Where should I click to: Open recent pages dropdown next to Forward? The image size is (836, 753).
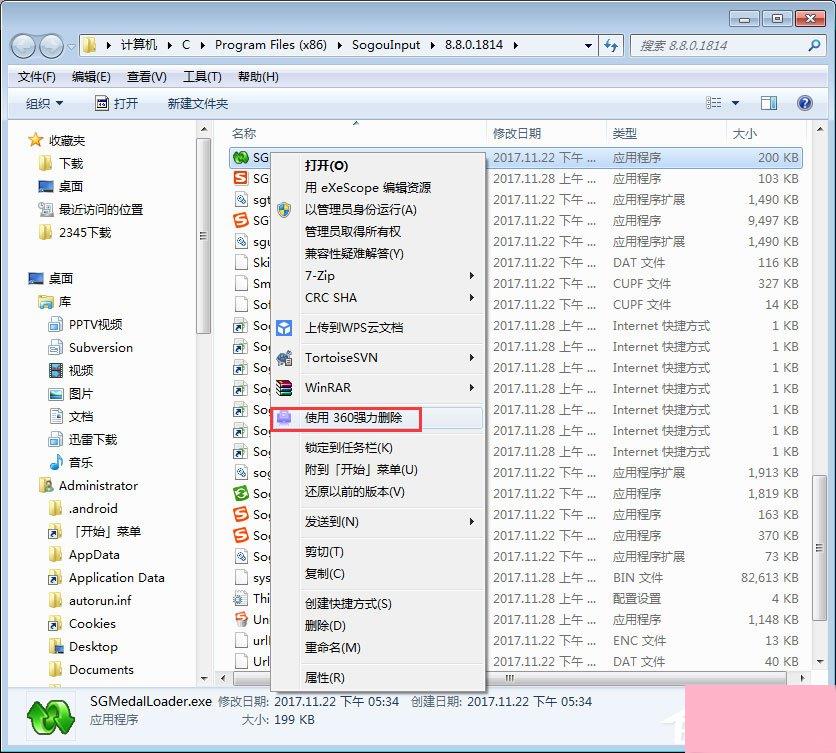(71, 47)
